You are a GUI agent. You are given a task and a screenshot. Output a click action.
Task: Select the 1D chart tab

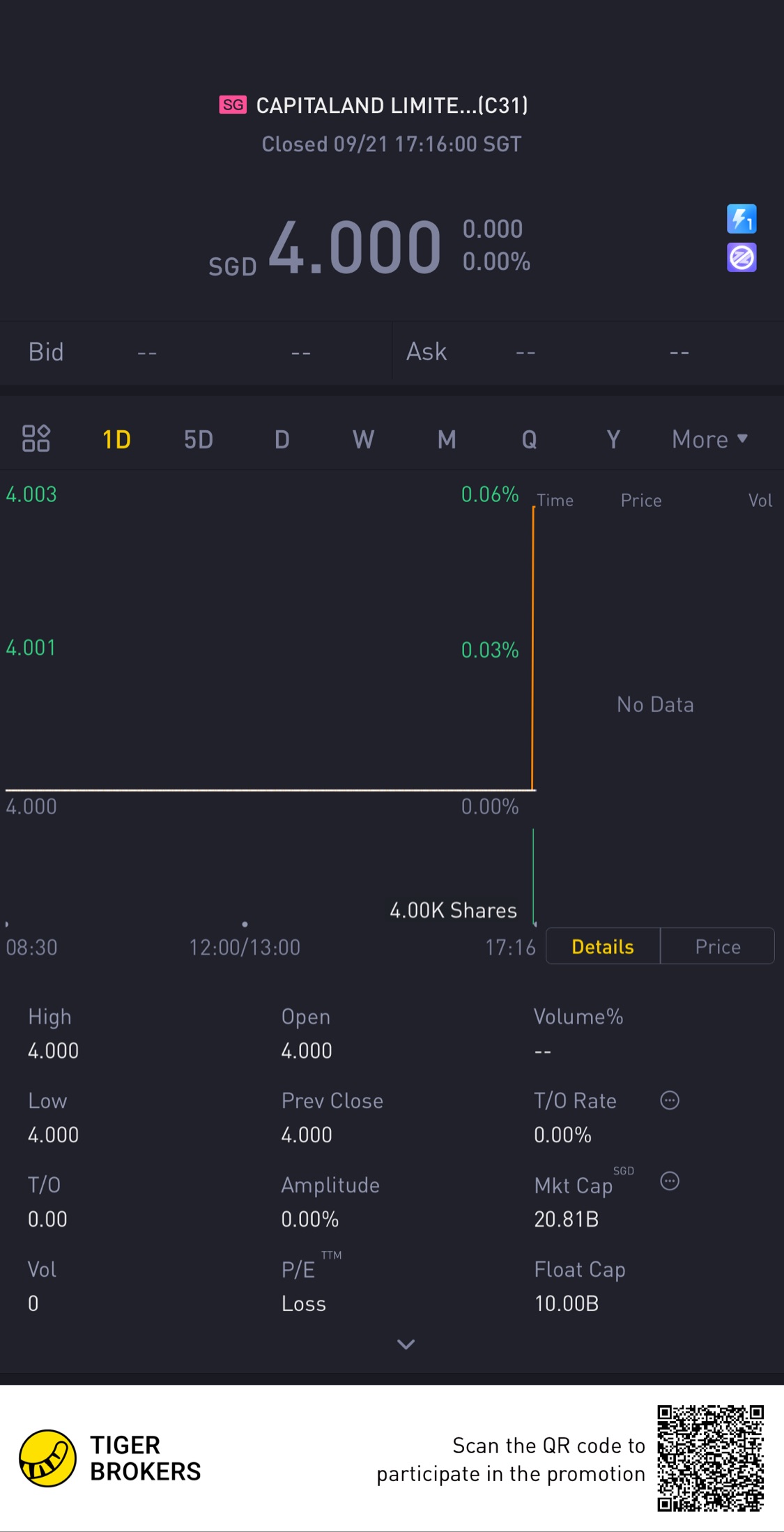116,439
